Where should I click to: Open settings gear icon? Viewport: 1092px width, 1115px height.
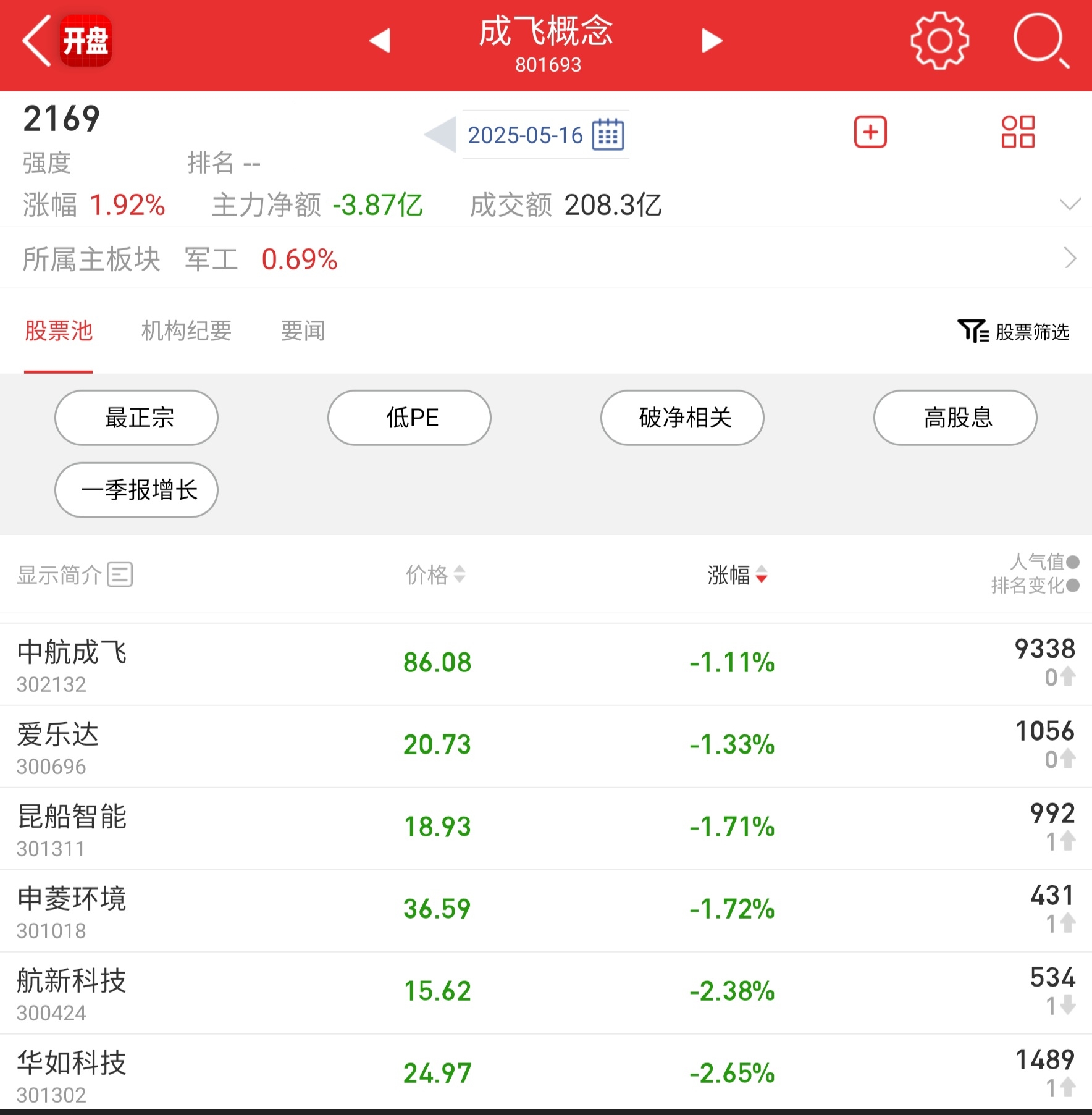click(939, 41)
